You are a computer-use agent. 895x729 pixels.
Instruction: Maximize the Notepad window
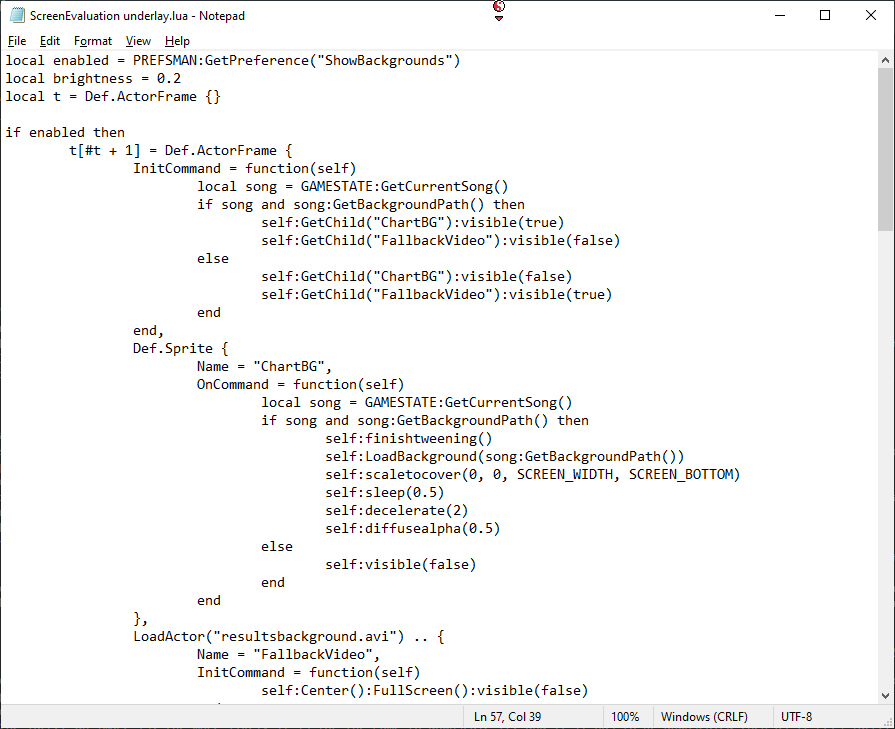[825, 15]
